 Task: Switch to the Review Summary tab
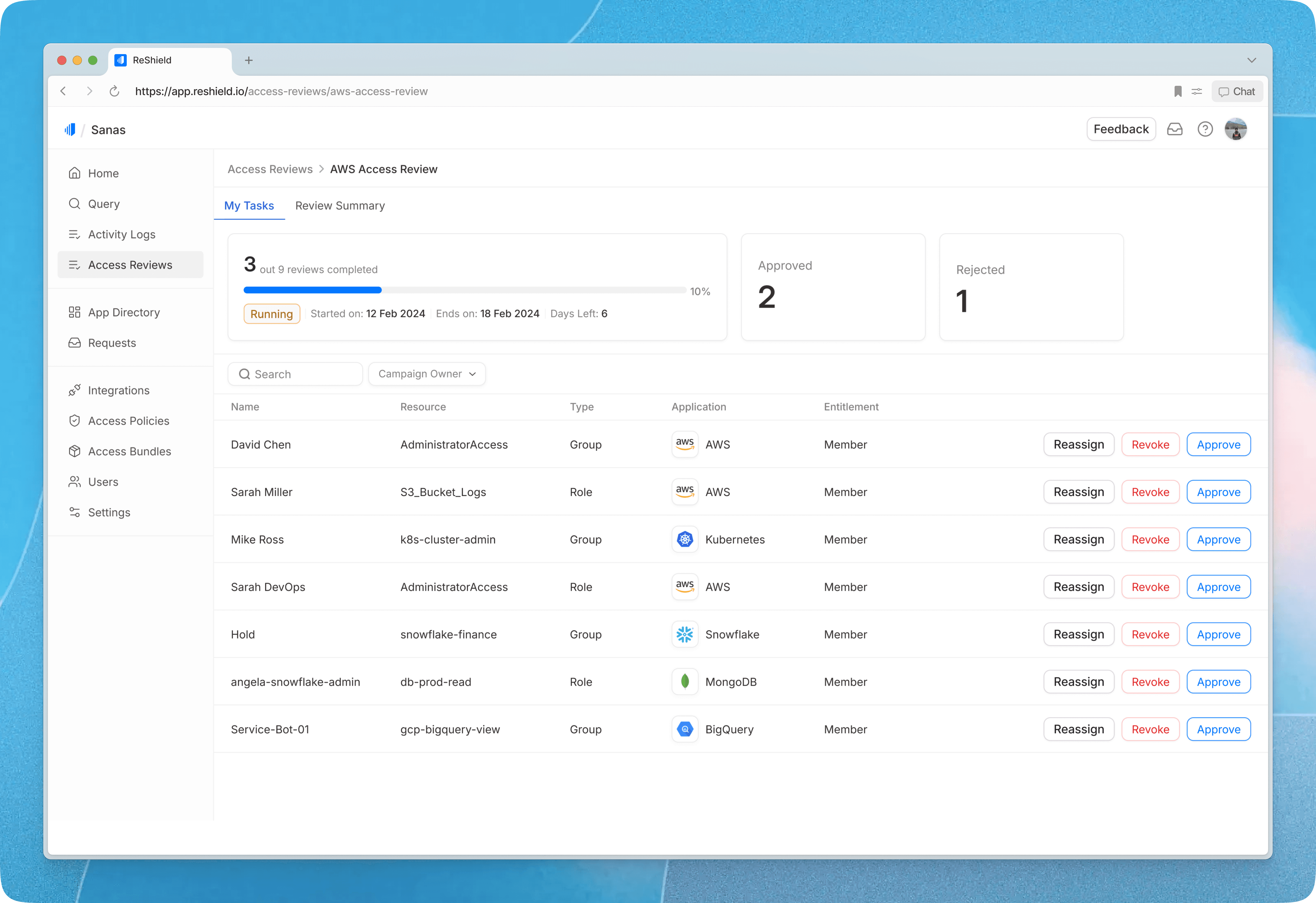[340, 206]
